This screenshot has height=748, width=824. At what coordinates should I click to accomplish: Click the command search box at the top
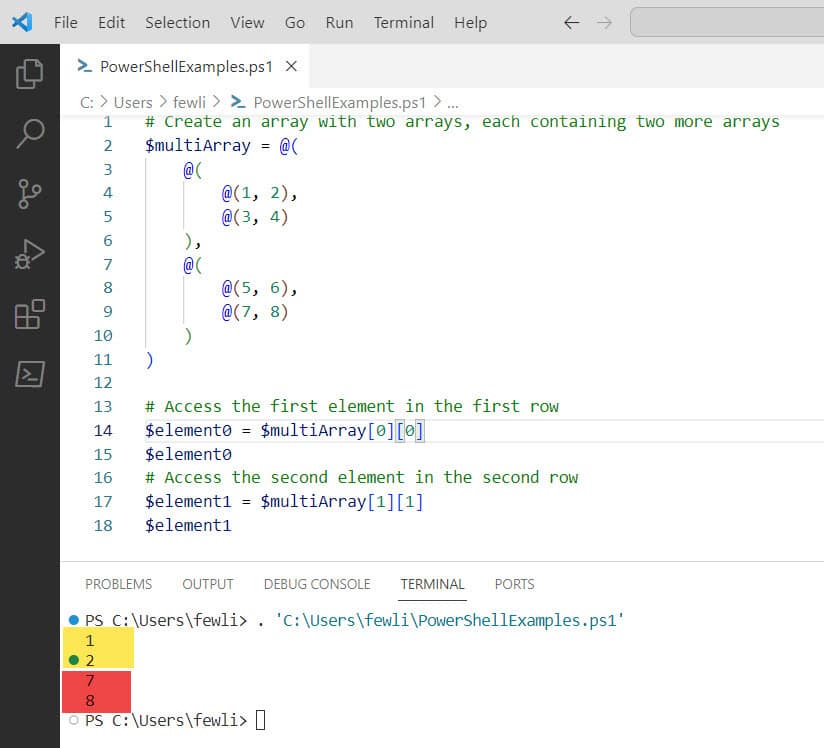tap(728, 22)
